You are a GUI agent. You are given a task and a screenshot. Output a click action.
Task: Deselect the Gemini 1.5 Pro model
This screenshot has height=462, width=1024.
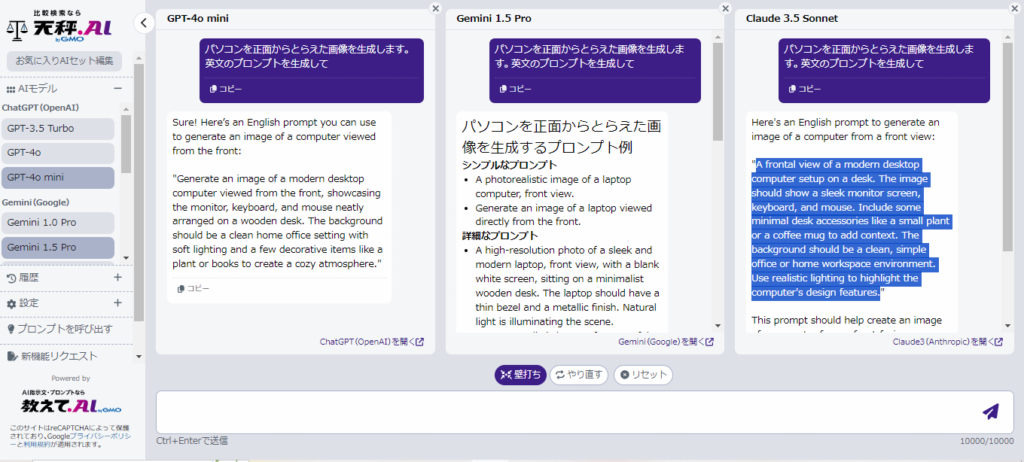(x=58, y=246)
